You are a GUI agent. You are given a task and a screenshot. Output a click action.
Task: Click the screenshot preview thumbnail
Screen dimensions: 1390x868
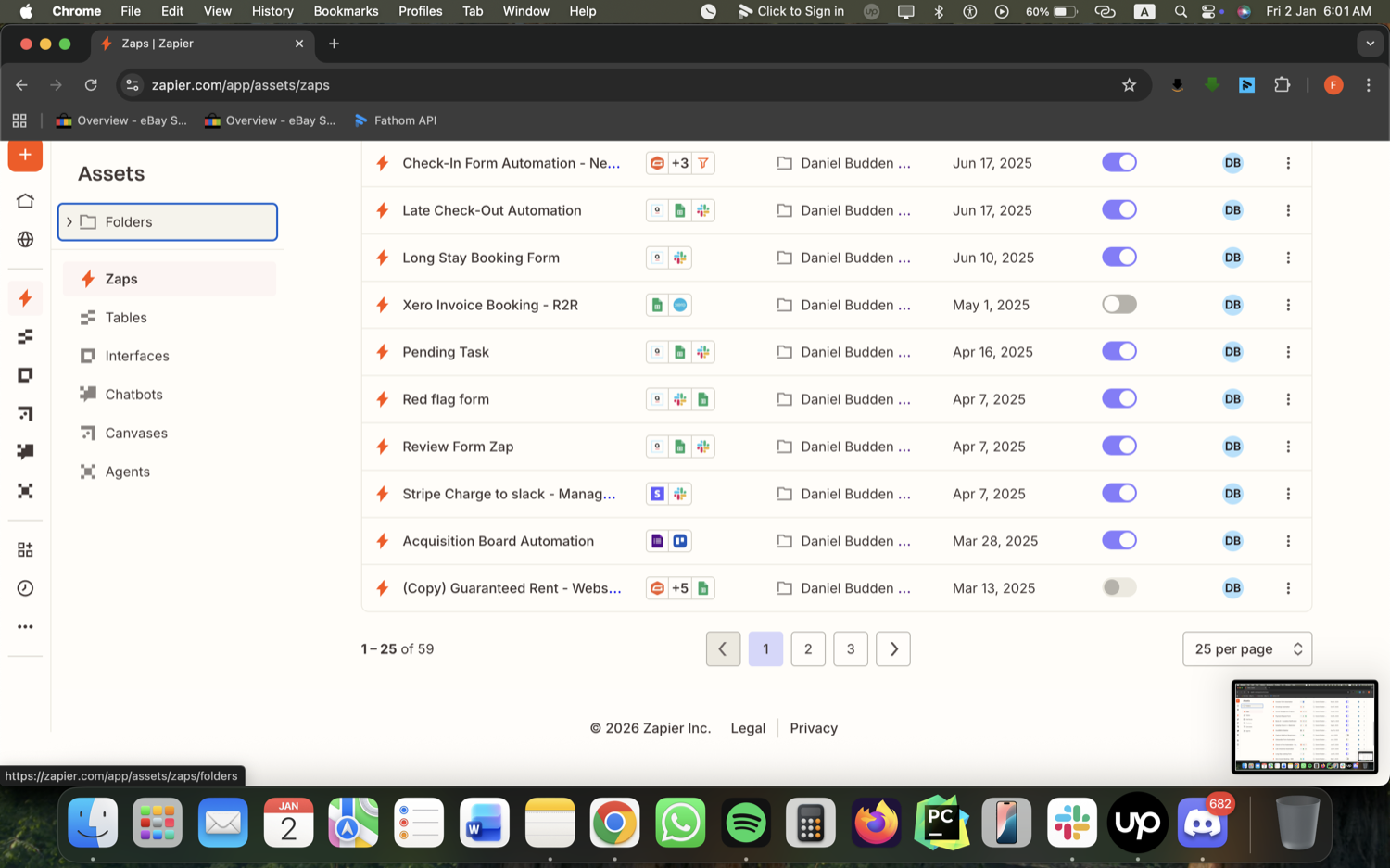click(1304, 727)
